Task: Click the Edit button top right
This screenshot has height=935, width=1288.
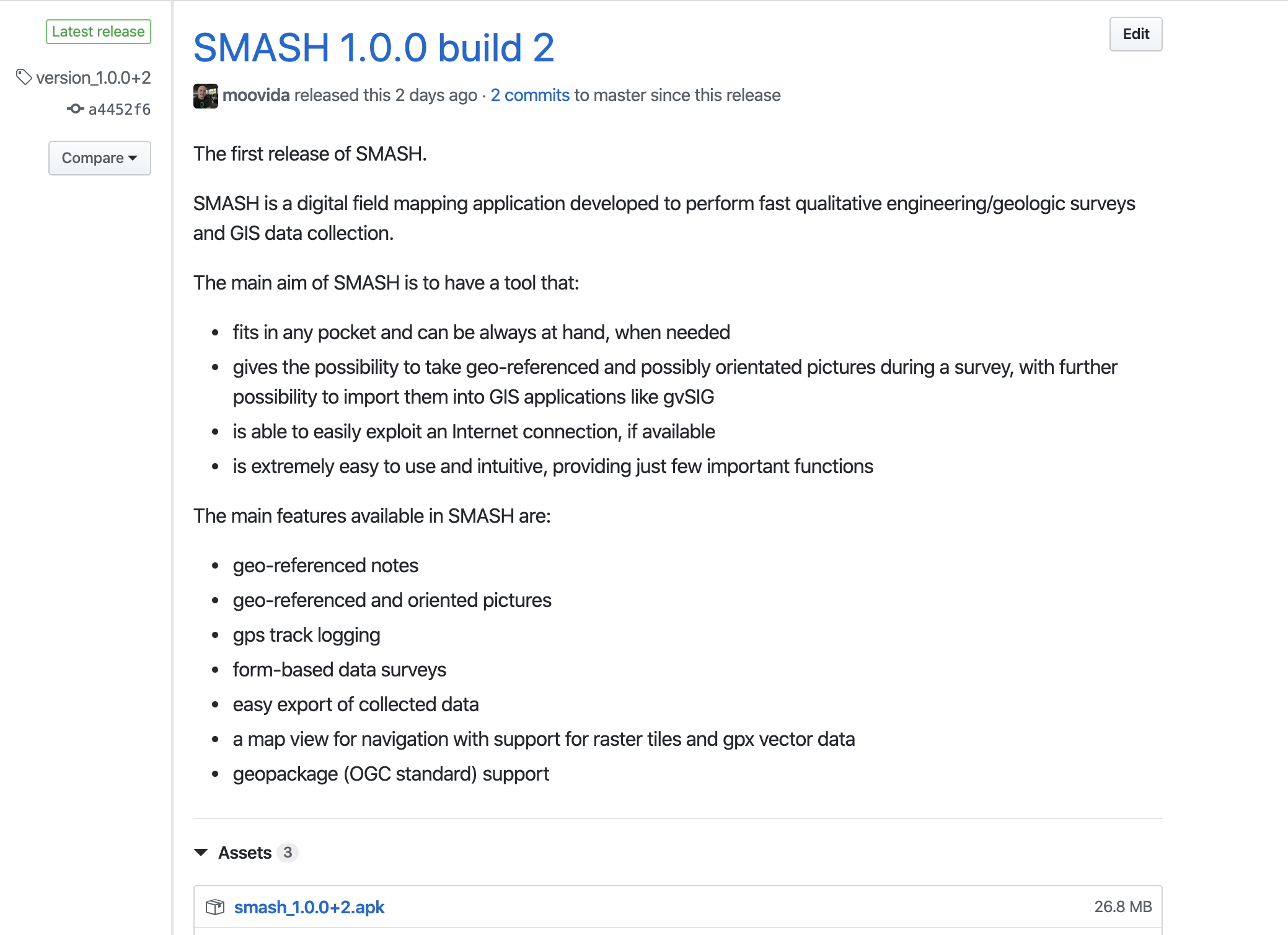Action: 1137,34
